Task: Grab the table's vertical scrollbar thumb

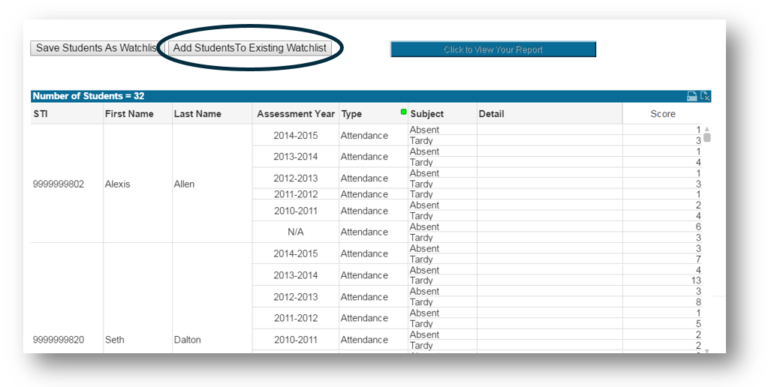Action: click(x=707, y=138)
